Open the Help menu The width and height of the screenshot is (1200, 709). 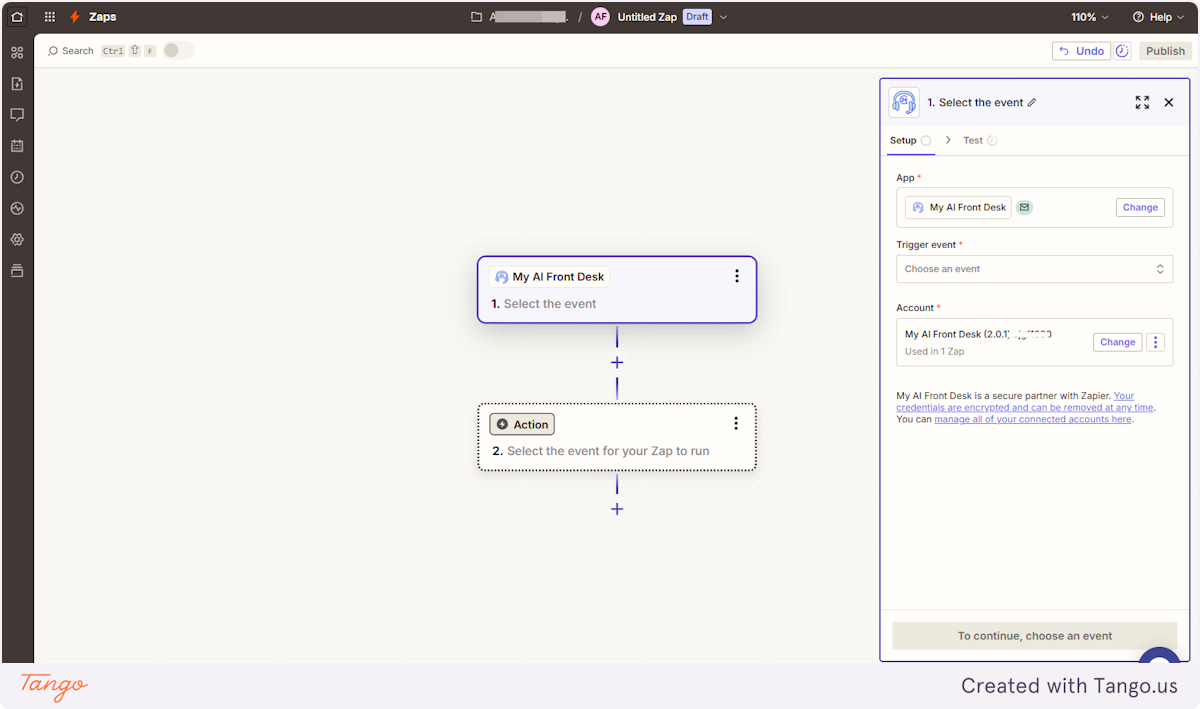[x=1158, y=17]
